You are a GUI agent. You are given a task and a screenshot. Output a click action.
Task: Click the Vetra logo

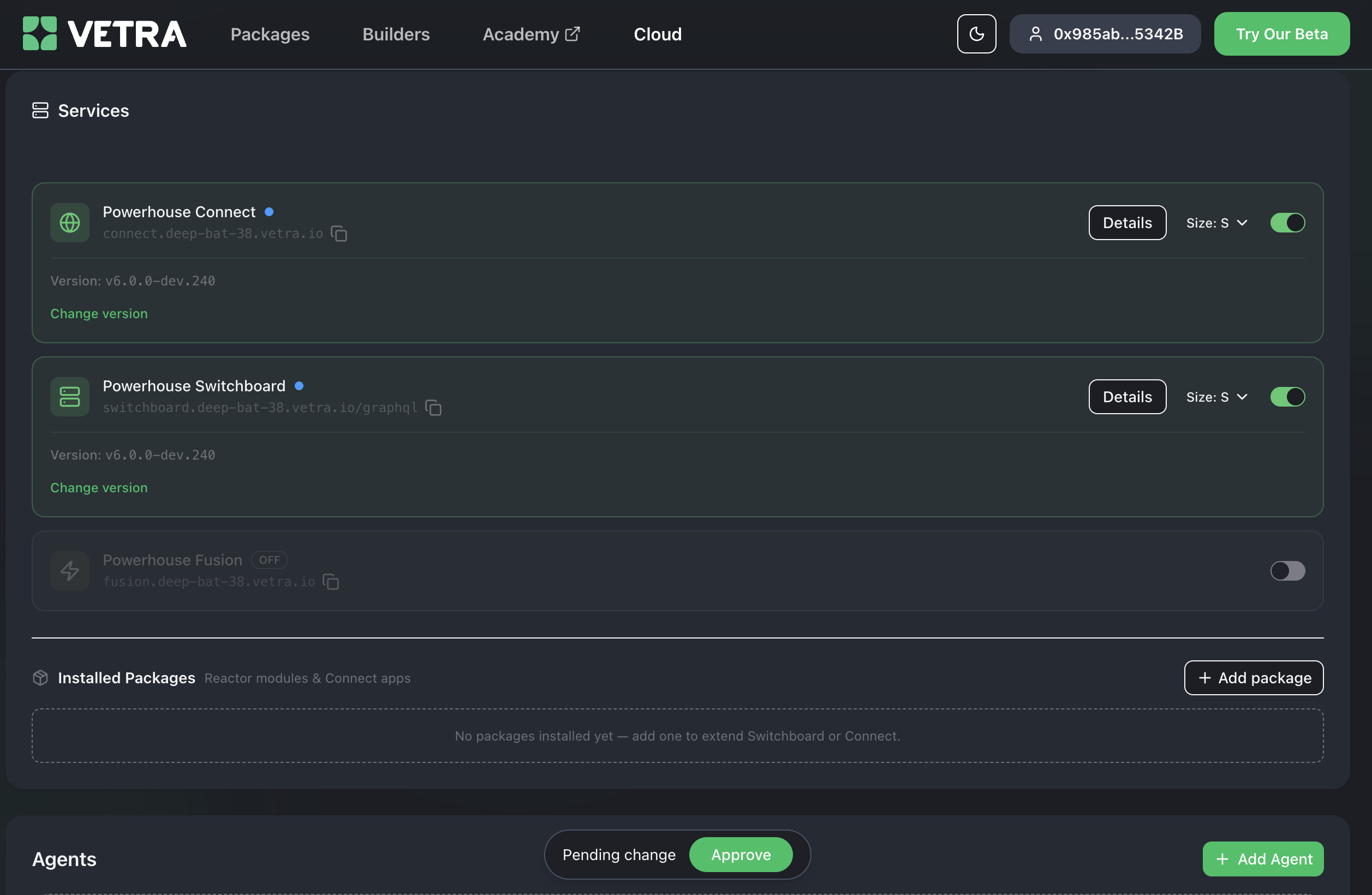pos(104,33)
